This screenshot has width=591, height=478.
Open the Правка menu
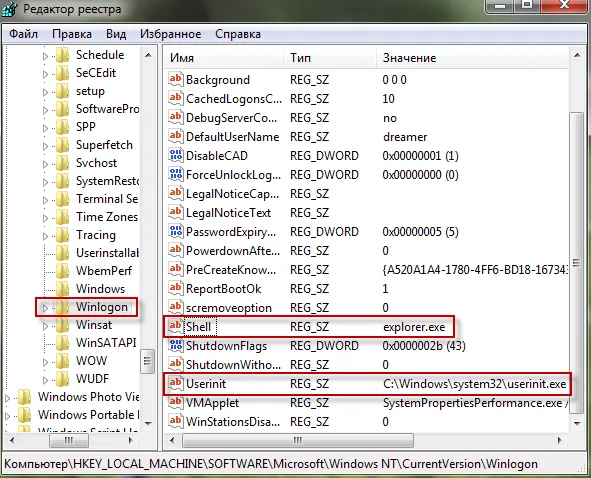coord(72,34)
